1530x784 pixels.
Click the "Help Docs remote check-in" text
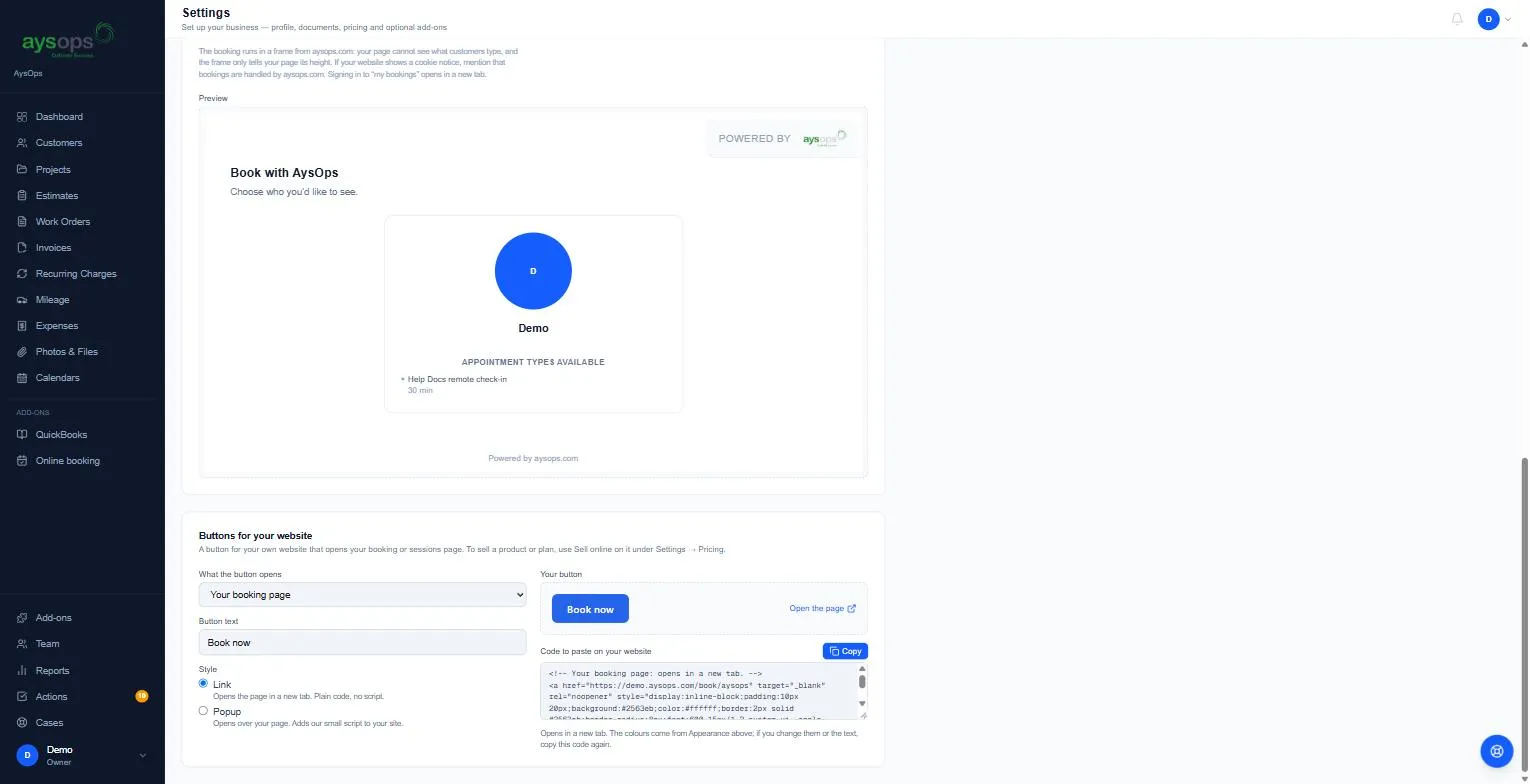(x=457, y=379)
